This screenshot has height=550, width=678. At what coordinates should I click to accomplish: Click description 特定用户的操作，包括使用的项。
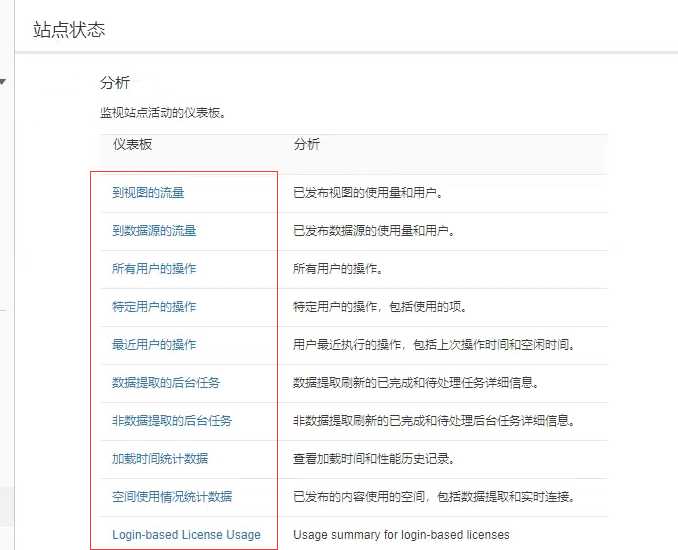point(381,307)
